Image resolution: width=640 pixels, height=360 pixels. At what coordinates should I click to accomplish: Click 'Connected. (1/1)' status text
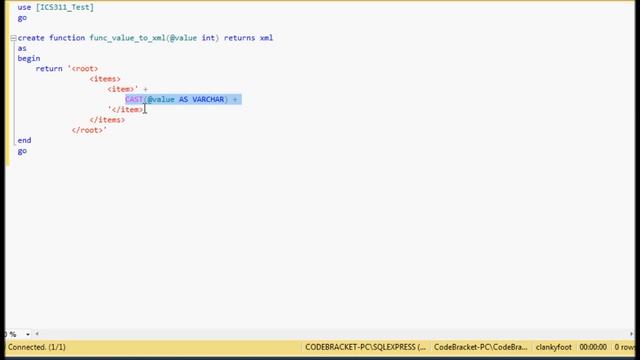pyautogui.click(x=37, y=347)
